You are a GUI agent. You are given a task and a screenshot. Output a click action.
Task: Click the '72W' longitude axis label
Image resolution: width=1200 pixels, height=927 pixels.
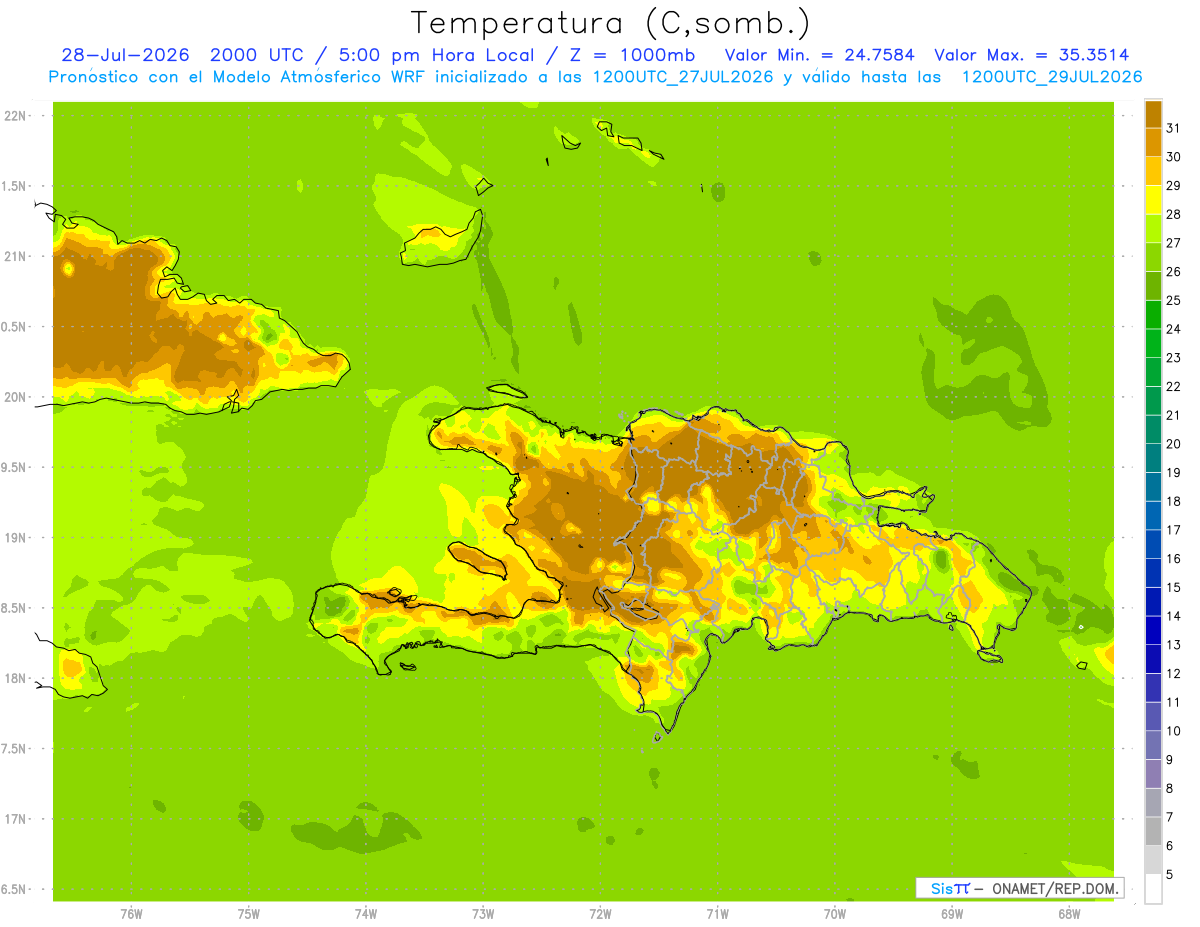600,914
